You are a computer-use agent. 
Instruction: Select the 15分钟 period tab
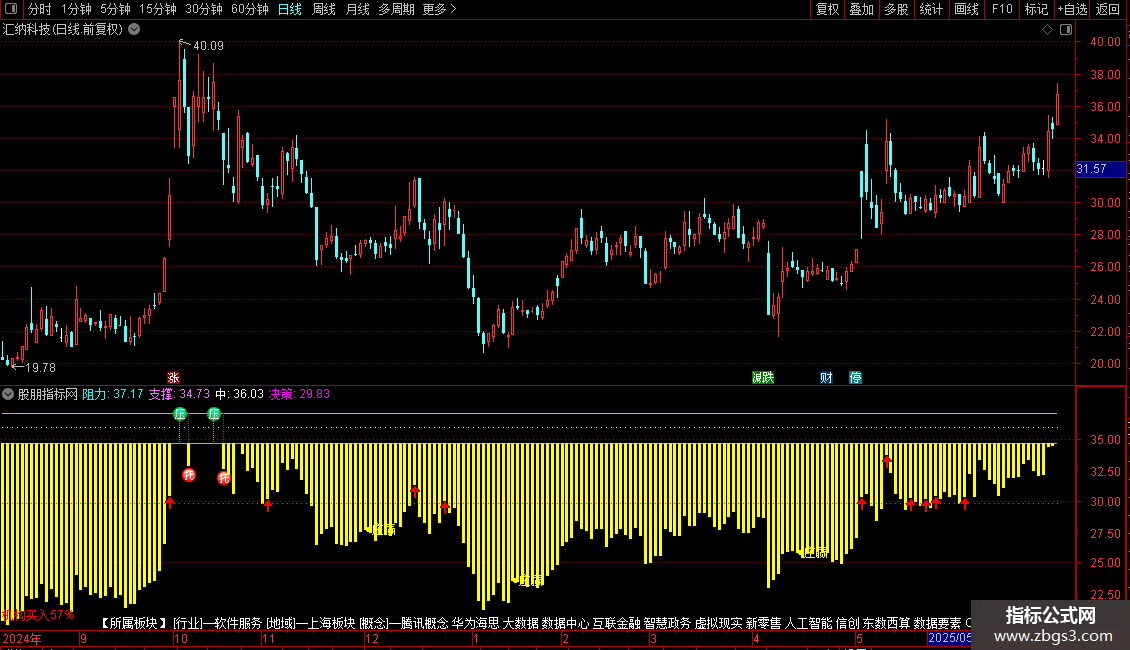pos(158,9)
